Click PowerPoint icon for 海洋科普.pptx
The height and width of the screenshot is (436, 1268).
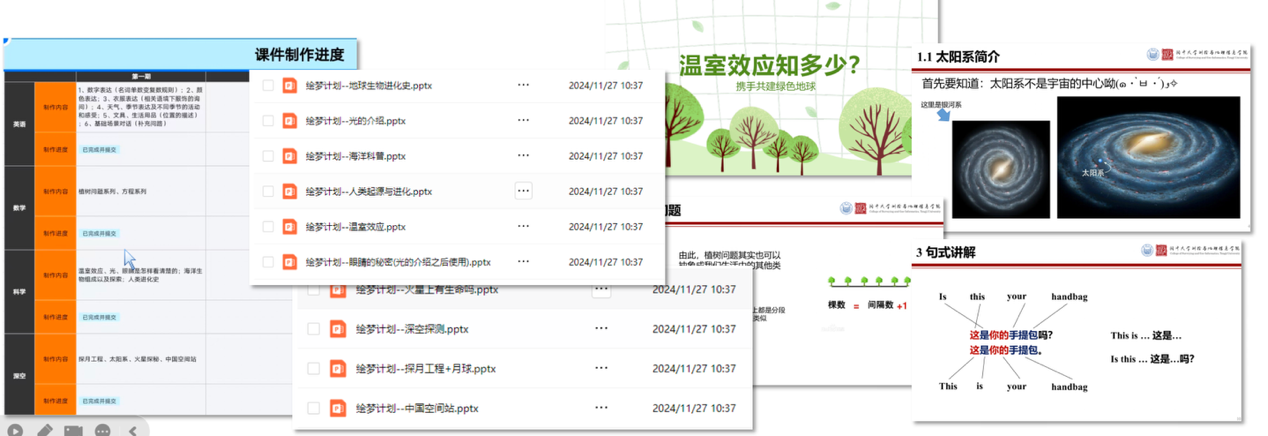click(x=290, y=156)
